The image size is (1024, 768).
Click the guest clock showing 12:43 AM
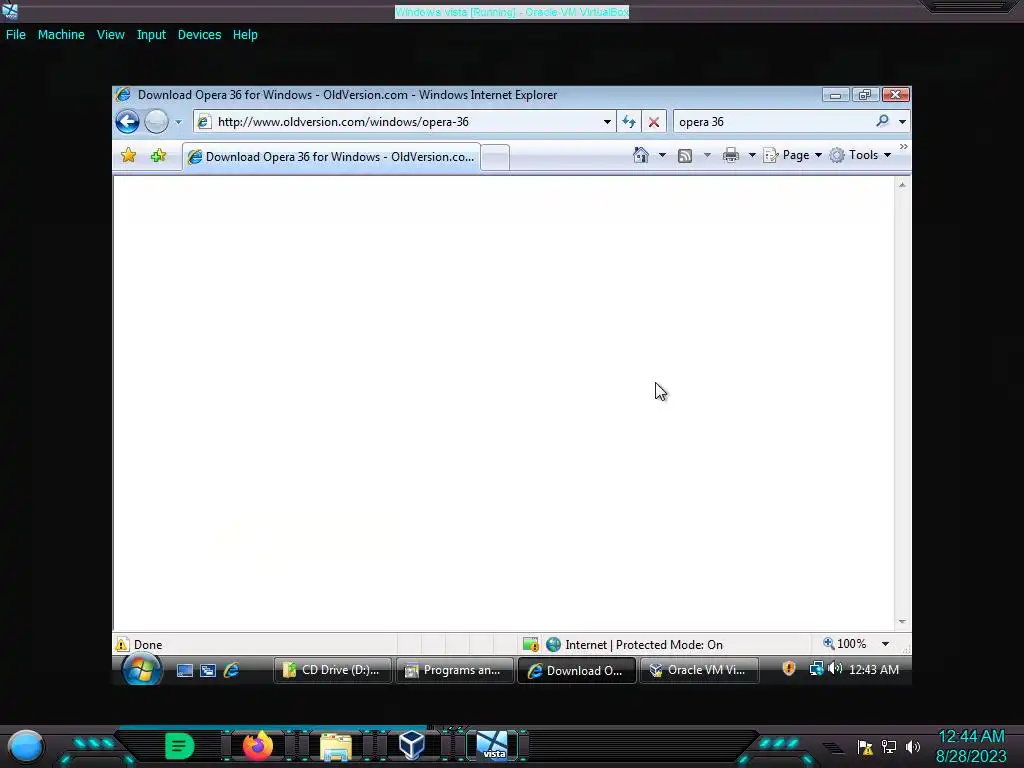[874, 669]
